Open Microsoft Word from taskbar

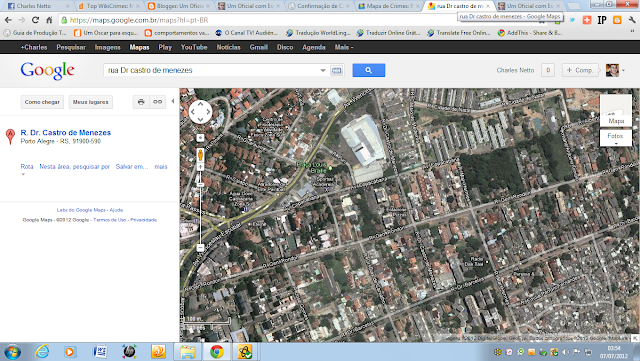point(100,352)
